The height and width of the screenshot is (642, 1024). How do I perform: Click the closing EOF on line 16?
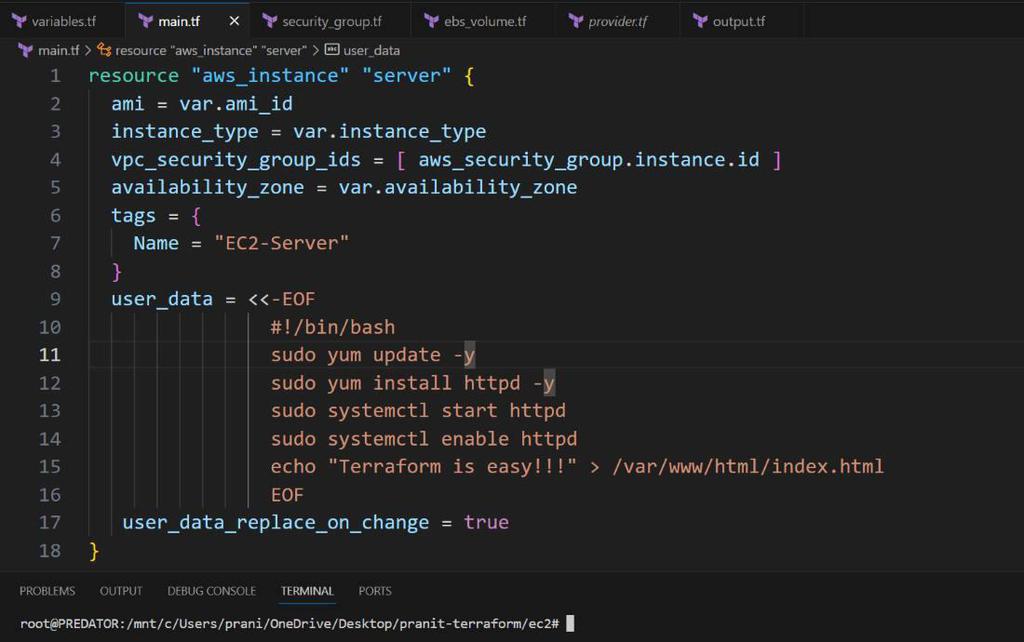(x=287, y=495)
